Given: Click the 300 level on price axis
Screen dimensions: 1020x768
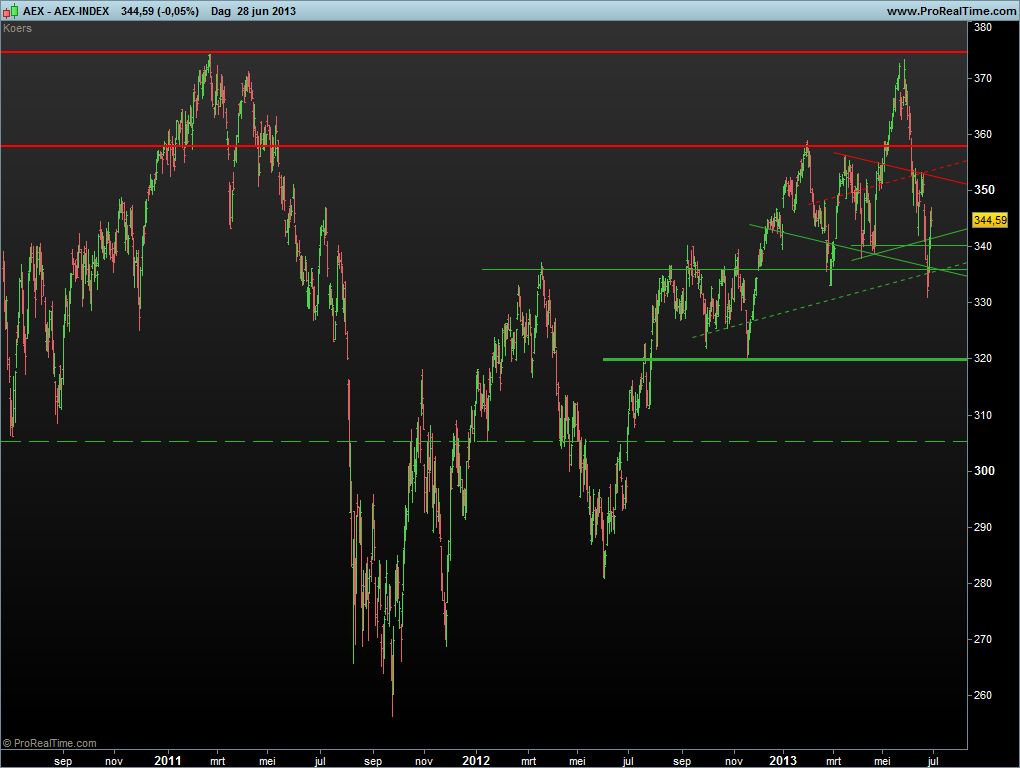Looking at the screenshot, I should click(x=983, y=471).
